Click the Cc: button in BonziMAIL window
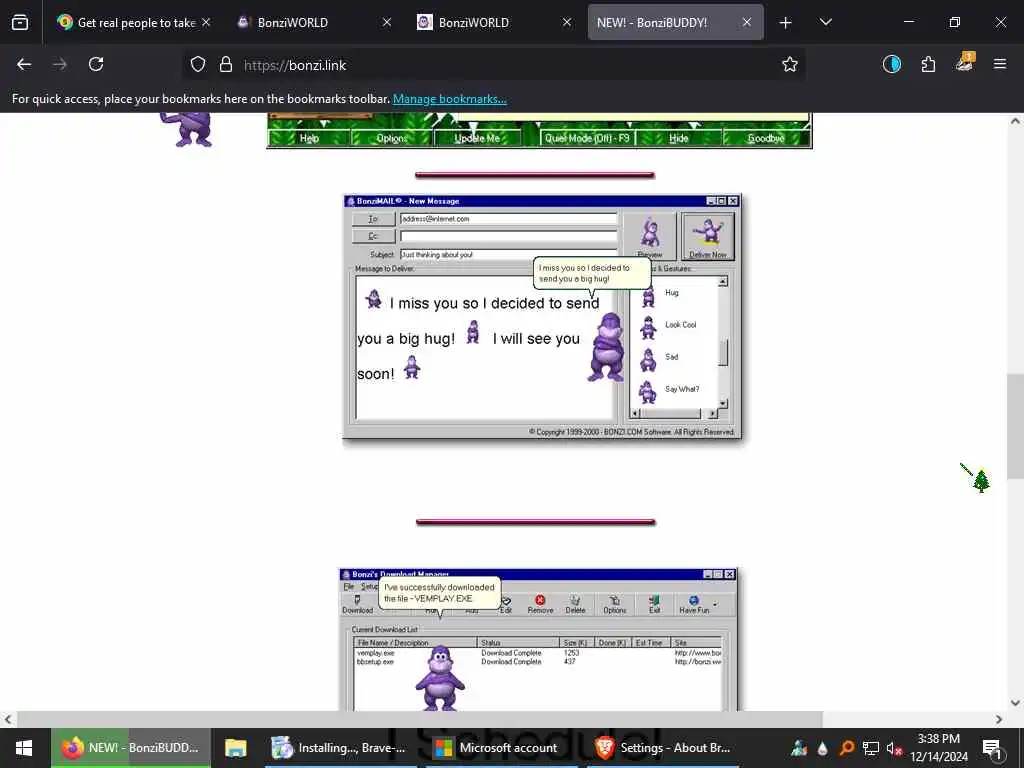1024x768 pixels. 373,236
